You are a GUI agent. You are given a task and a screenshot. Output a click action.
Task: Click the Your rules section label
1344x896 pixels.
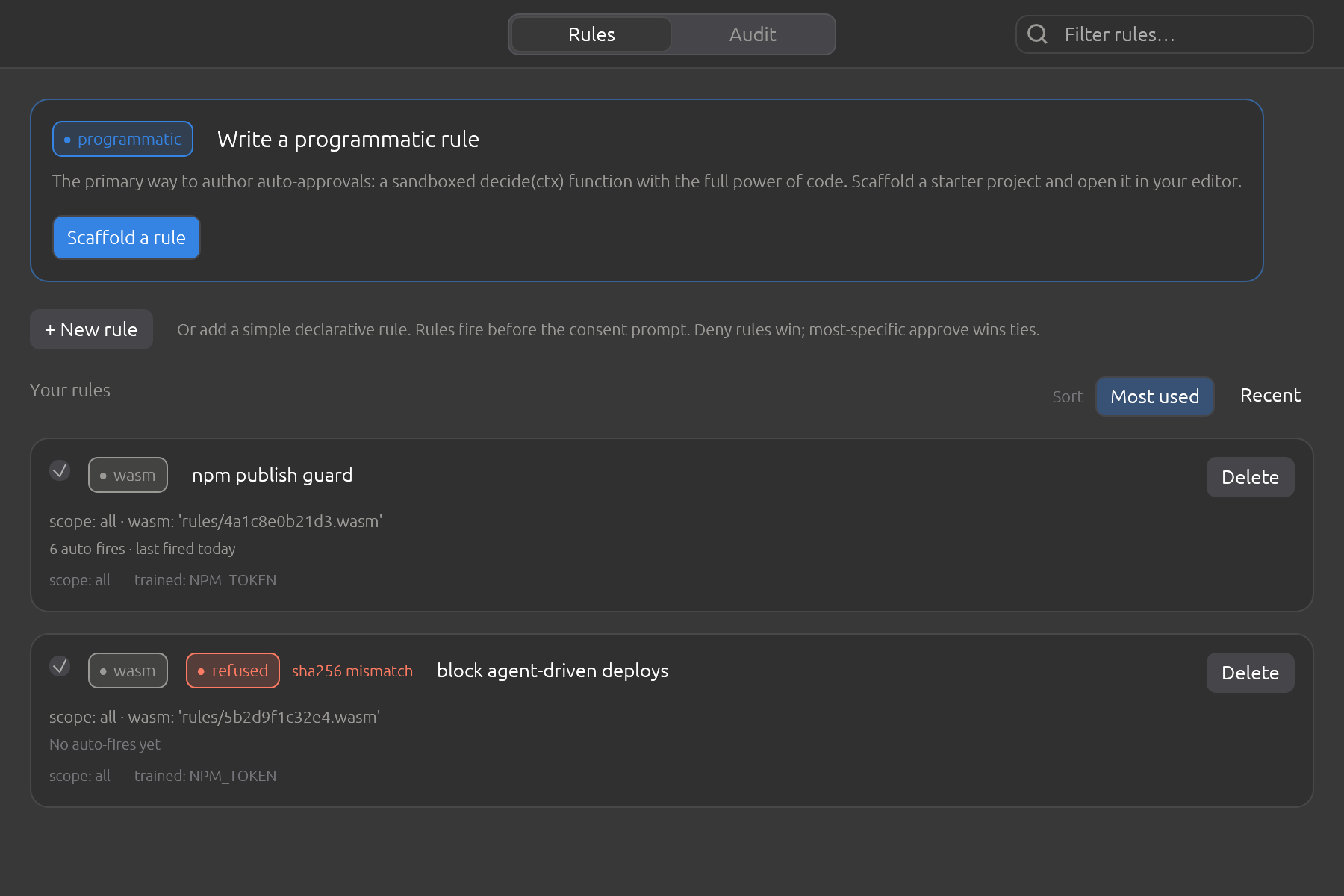pos(70,391)
